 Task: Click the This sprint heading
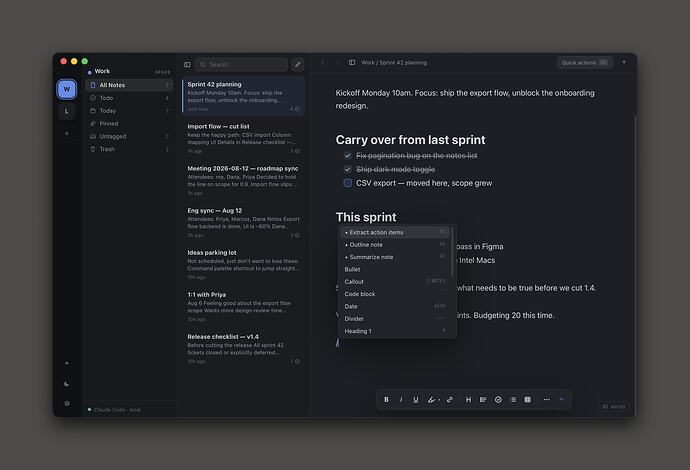(366, 217)
